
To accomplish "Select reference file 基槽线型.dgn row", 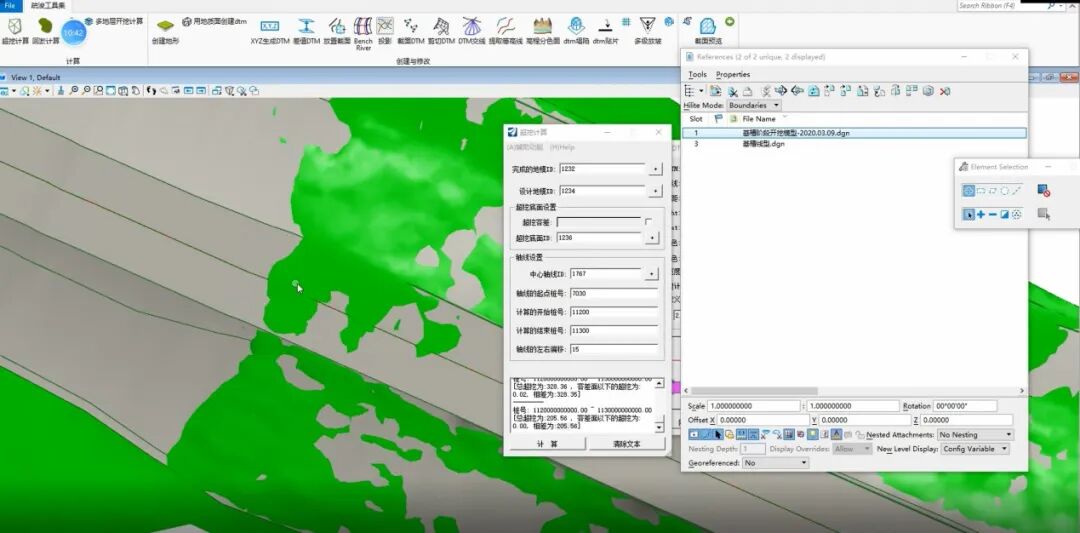I will (x=763, y=144).
